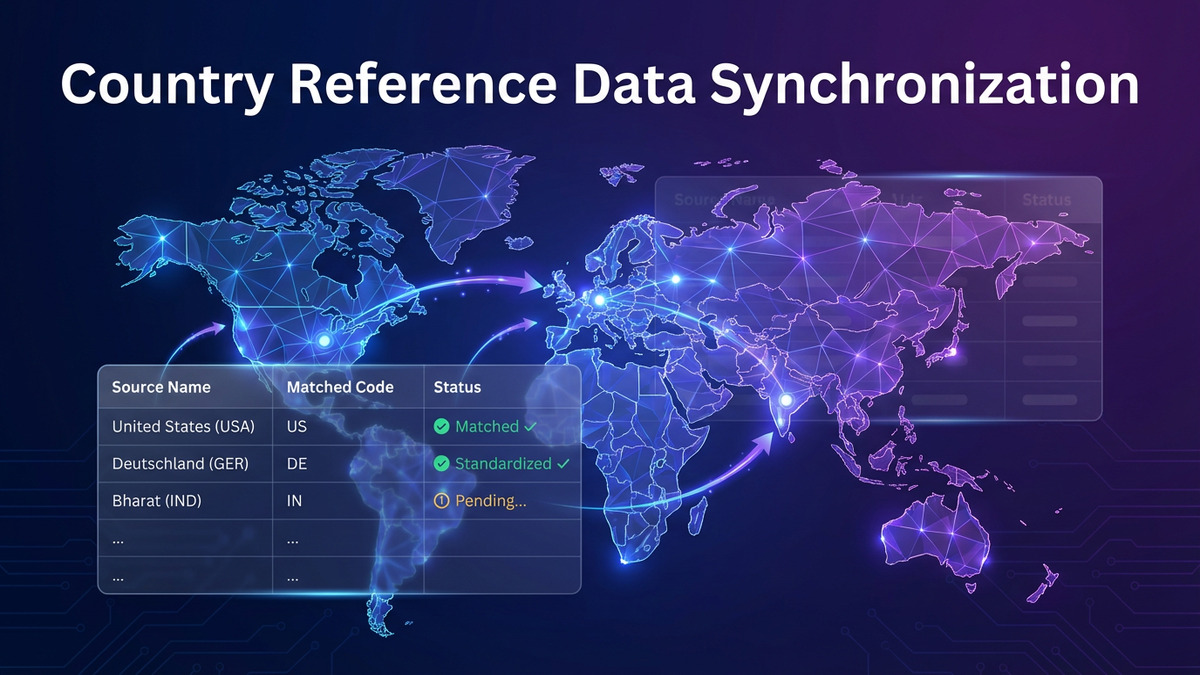Select the Status column header

click(x=455, y=387)
